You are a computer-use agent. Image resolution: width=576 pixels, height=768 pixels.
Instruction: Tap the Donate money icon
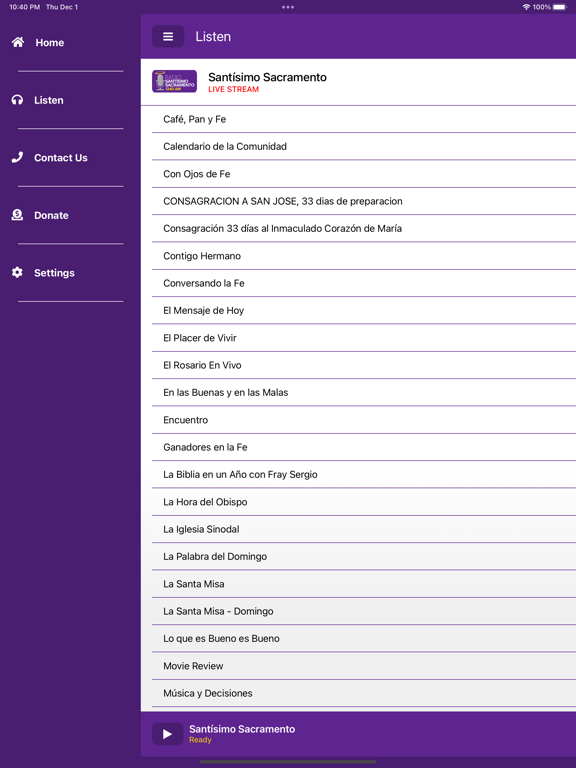(x=17, y=215)
